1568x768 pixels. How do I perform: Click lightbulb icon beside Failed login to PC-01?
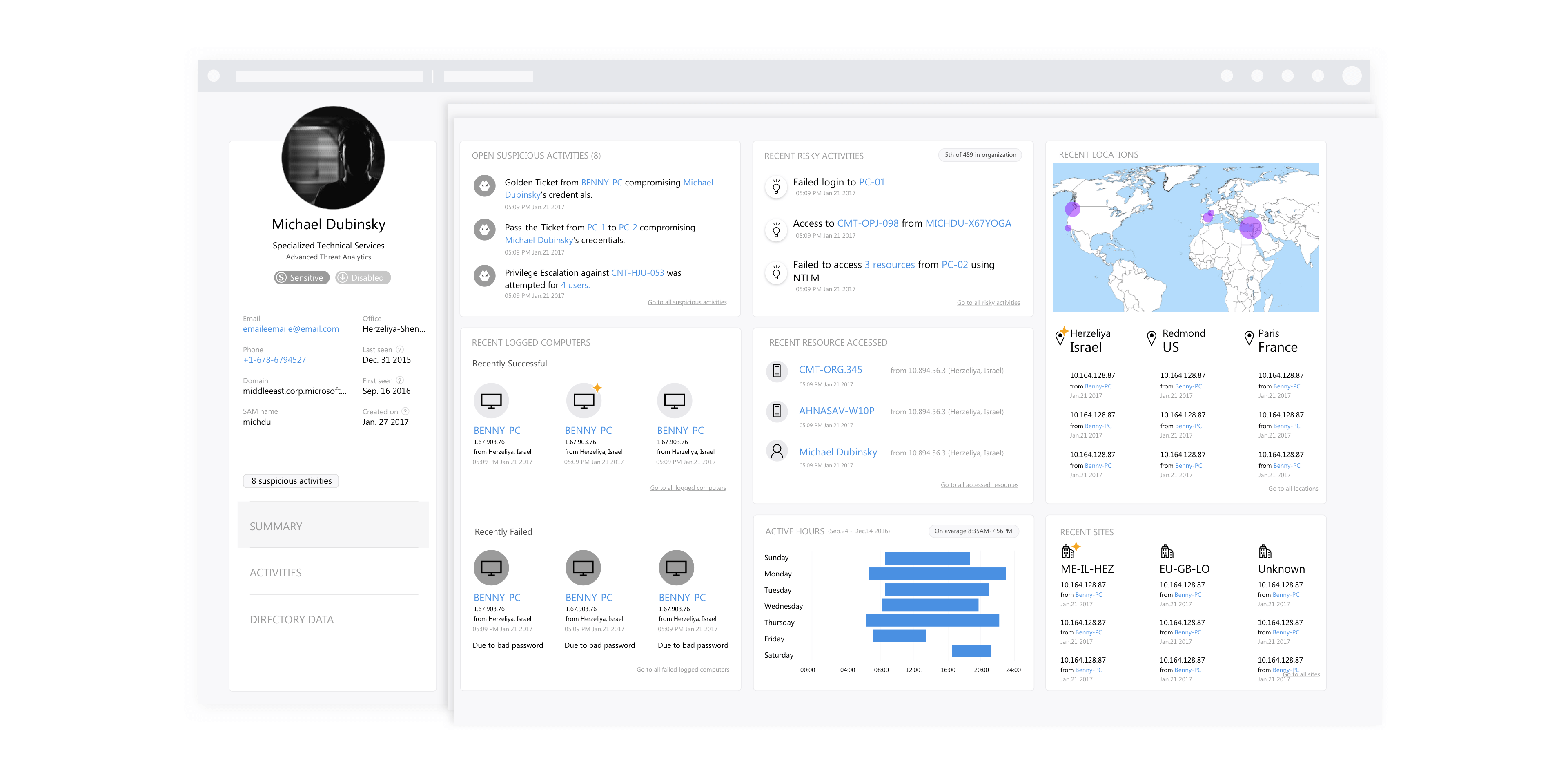(776, 186)
